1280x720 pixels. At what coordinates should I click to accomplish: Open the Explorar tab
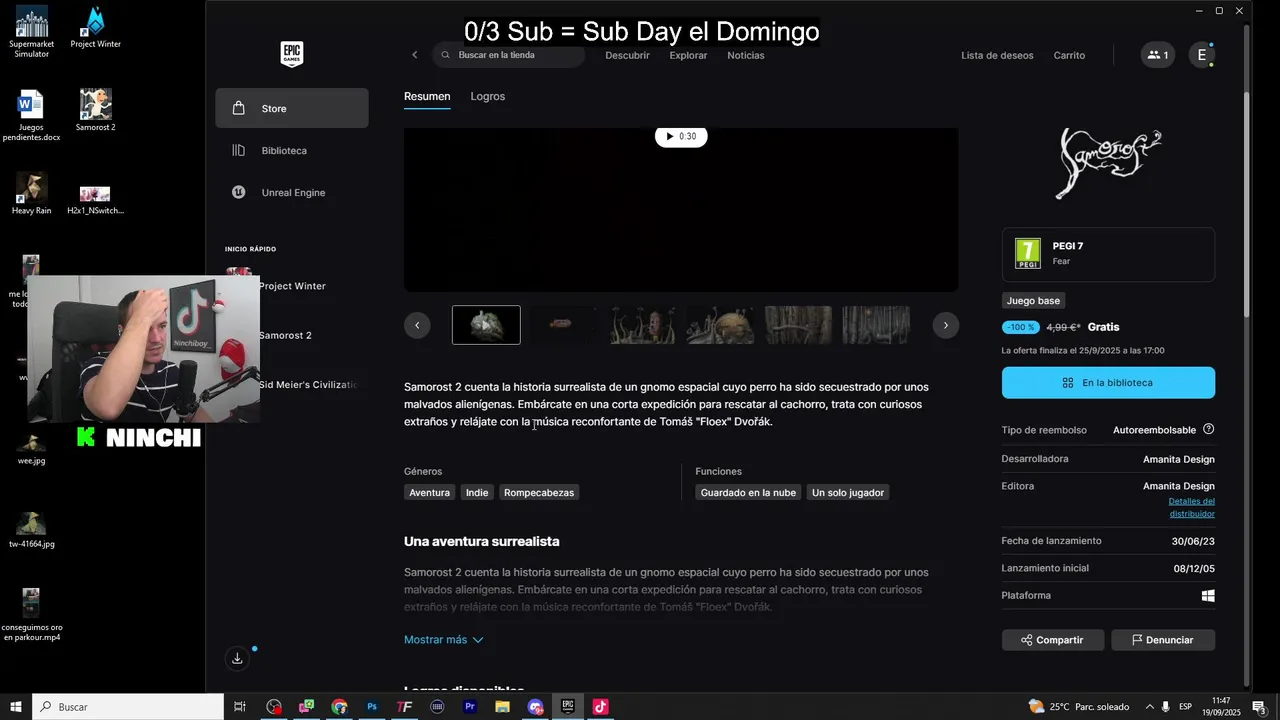tap(688, 55)
